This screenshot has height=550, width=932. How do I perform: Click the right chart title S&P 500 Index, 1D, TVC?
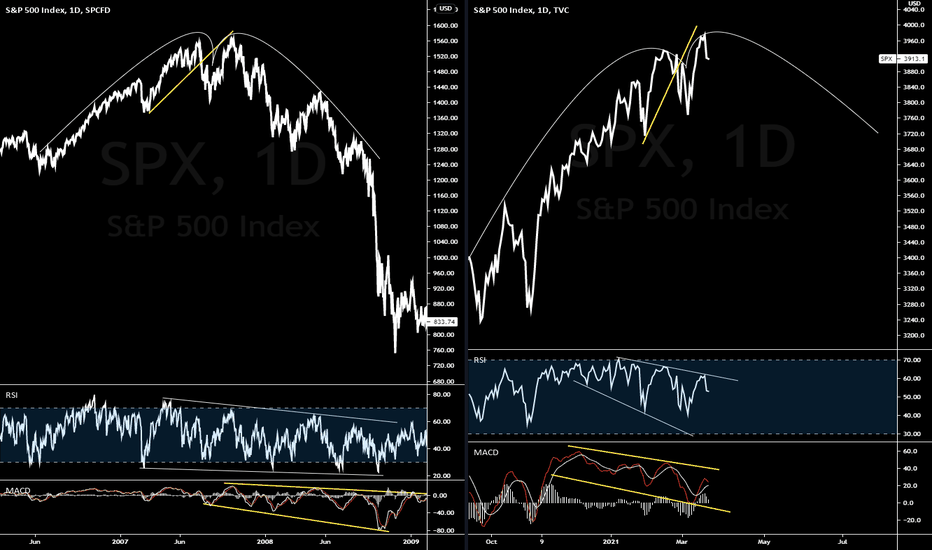coord(521,10)
